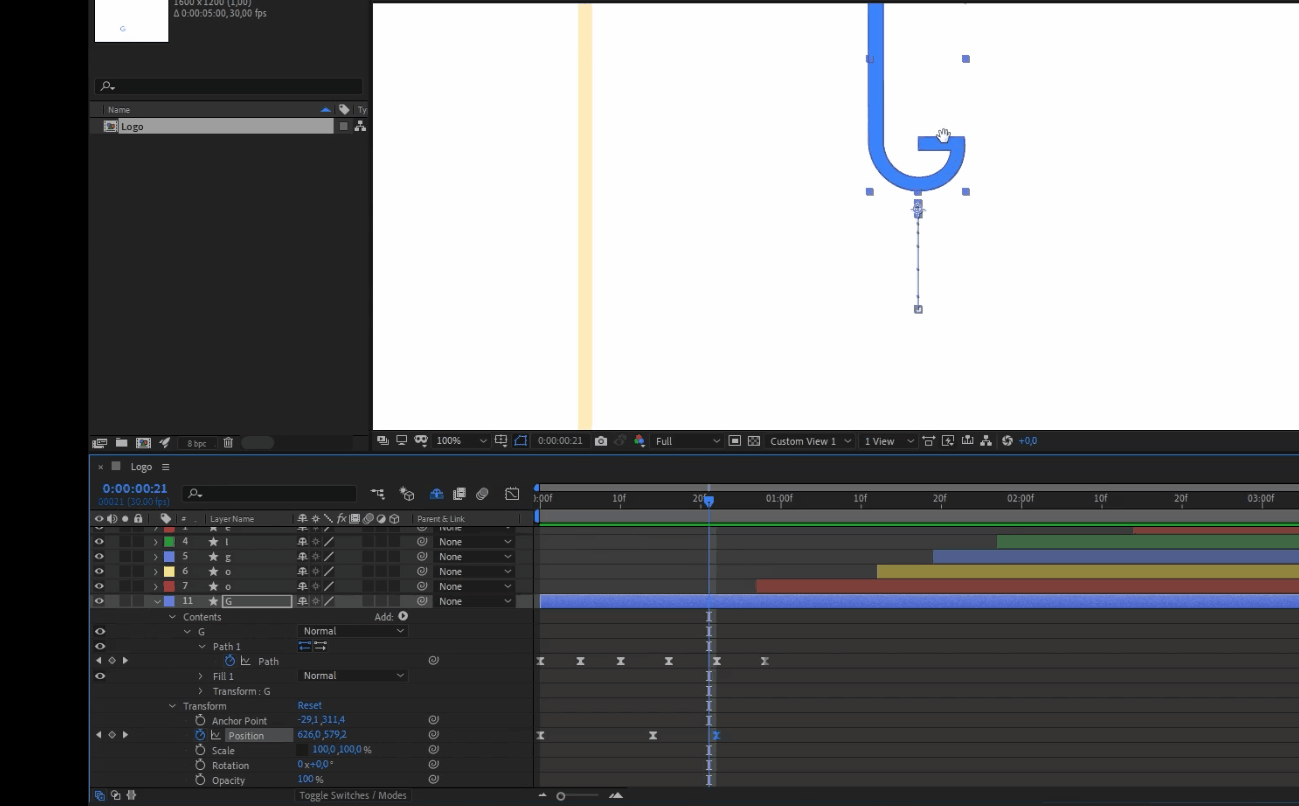Expand Transform : G group
The width and height of the screenshot is (1299, 806).
pyautogui.click(x=201, y=692)
